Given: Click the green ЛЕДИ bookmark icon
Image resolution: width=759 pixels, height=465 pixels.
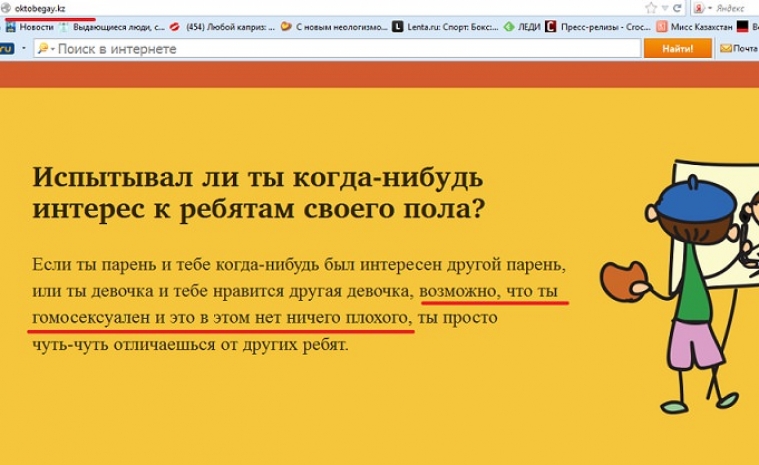Looking at the screenshot, I should point(509,27).
